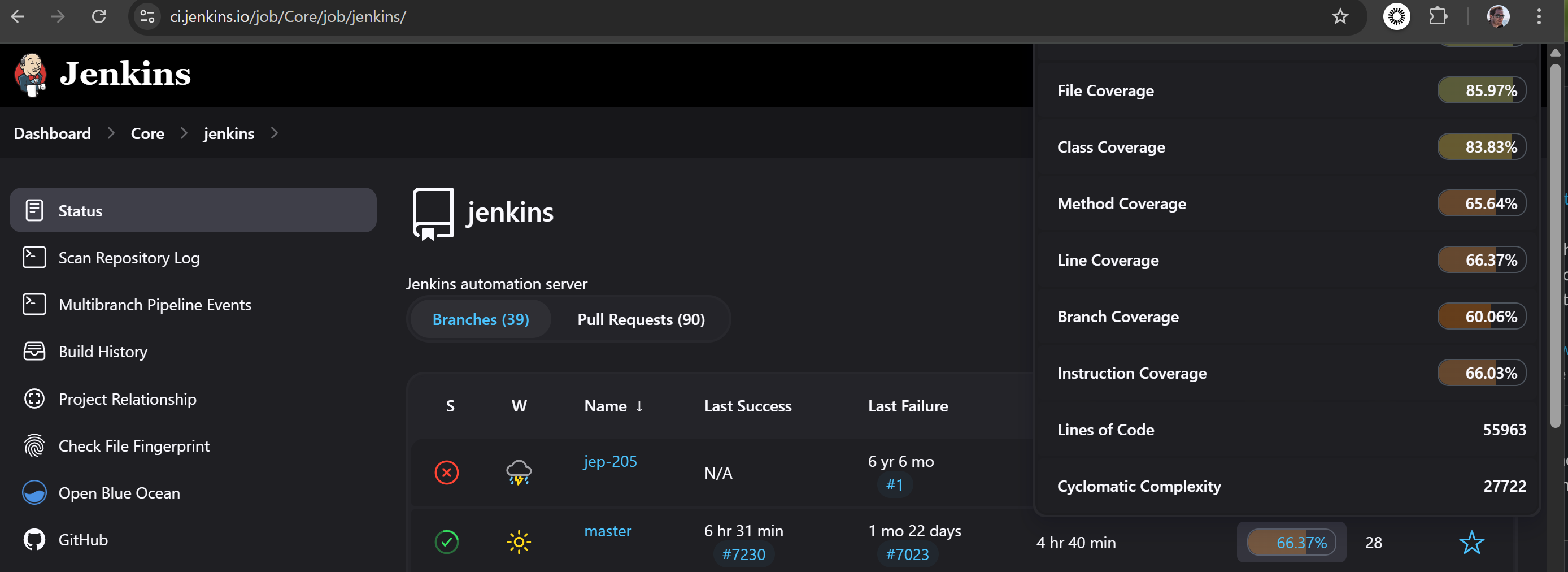This screenshot has width=1568, height=572.
Task: Switch to Pull Requests (90) tab
Action: coord(641,319)
